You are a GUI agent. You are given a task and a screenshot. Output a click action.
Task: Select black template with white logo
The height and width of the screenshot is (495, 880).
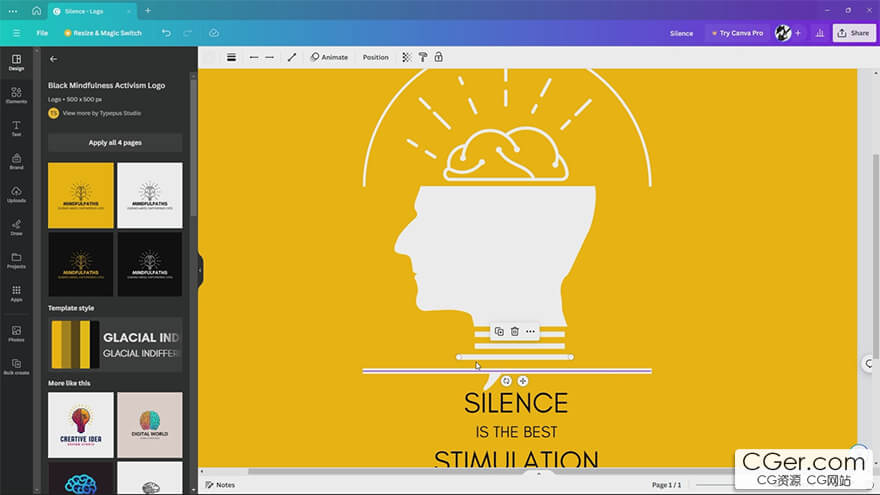[x=150, y=264]
